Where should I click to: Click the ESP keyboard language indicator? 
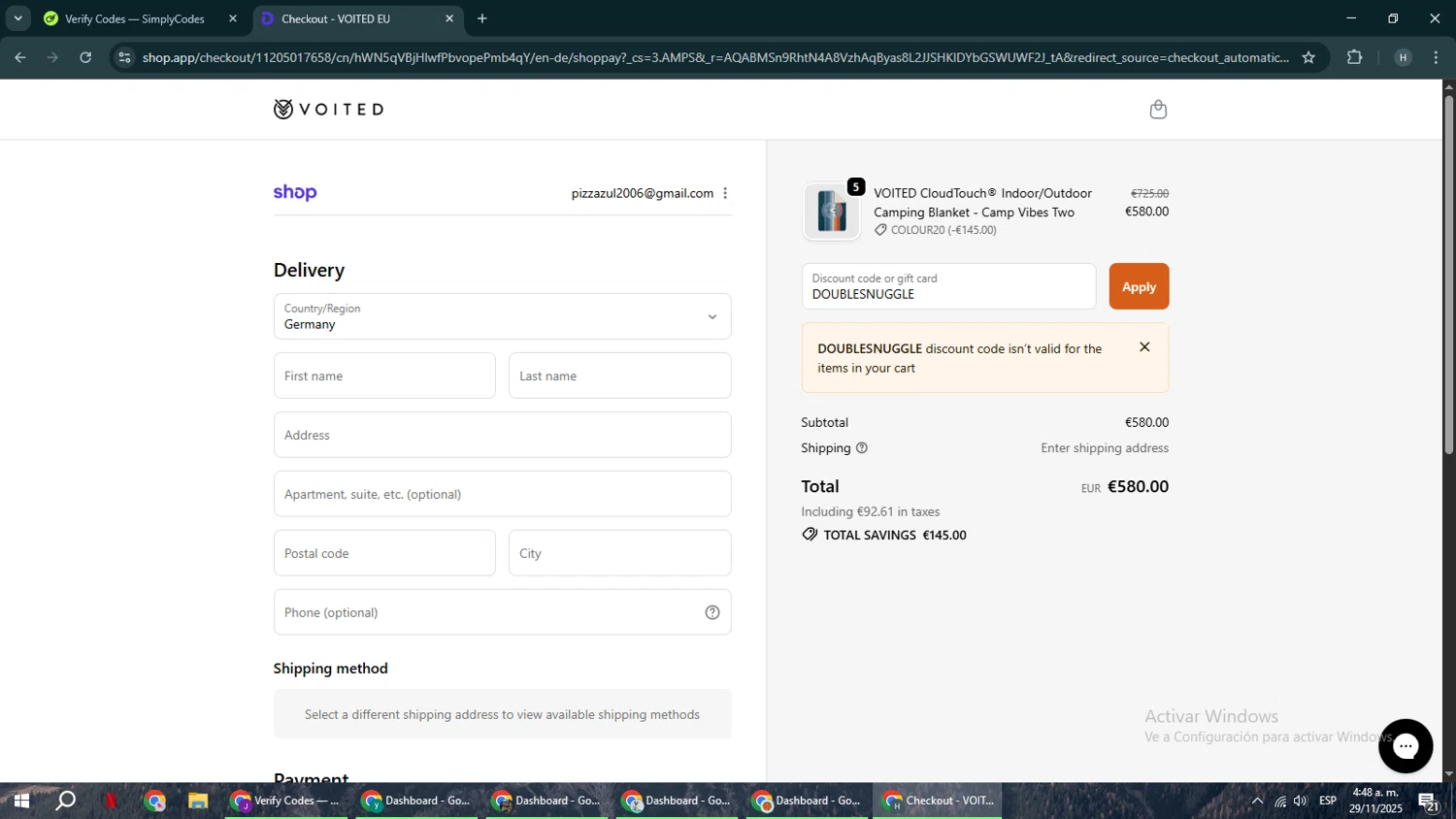click(1327, 801)
